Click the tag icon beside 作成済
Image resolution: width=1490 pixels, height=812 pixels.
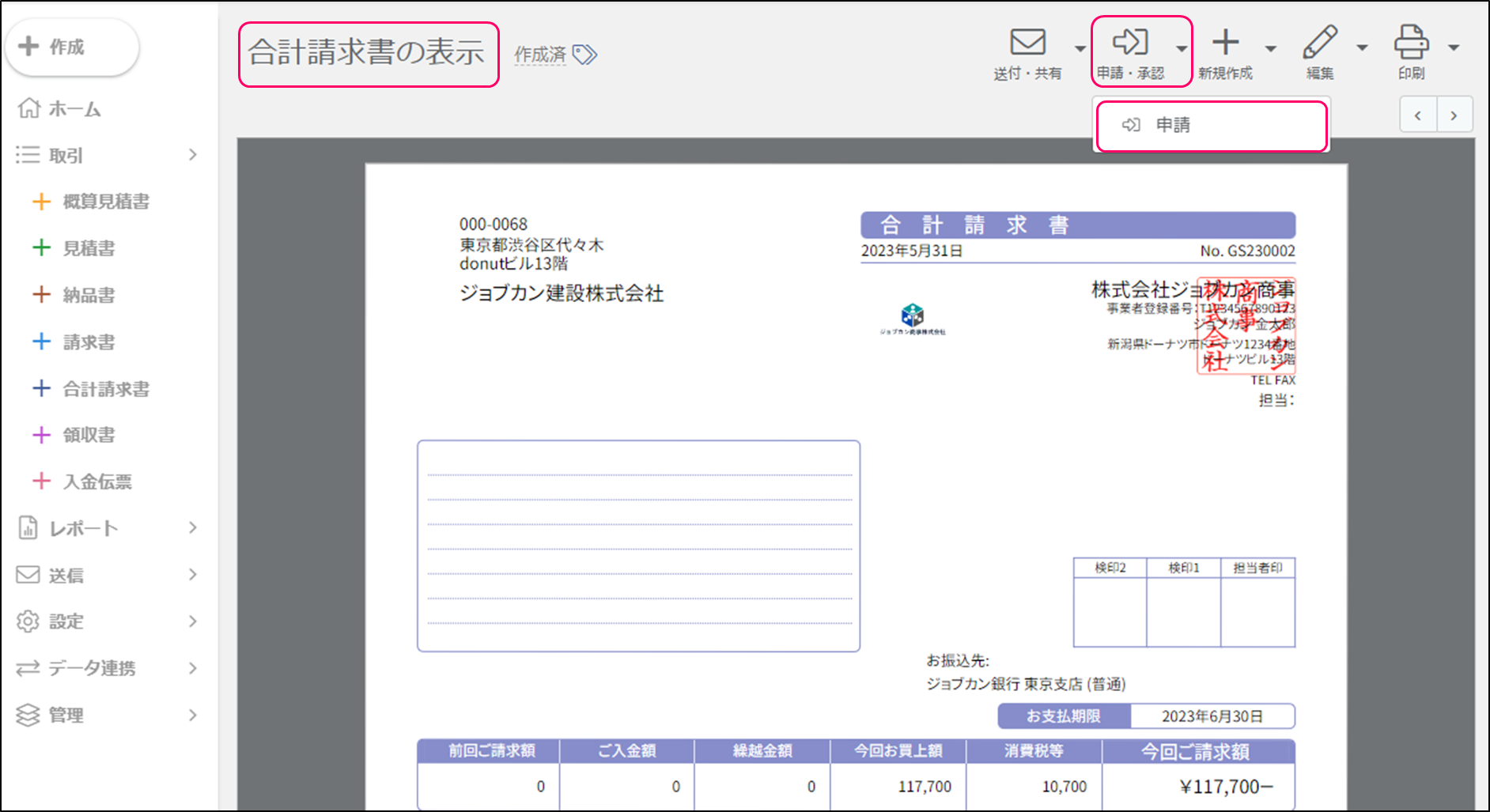[x=584, y=55]
